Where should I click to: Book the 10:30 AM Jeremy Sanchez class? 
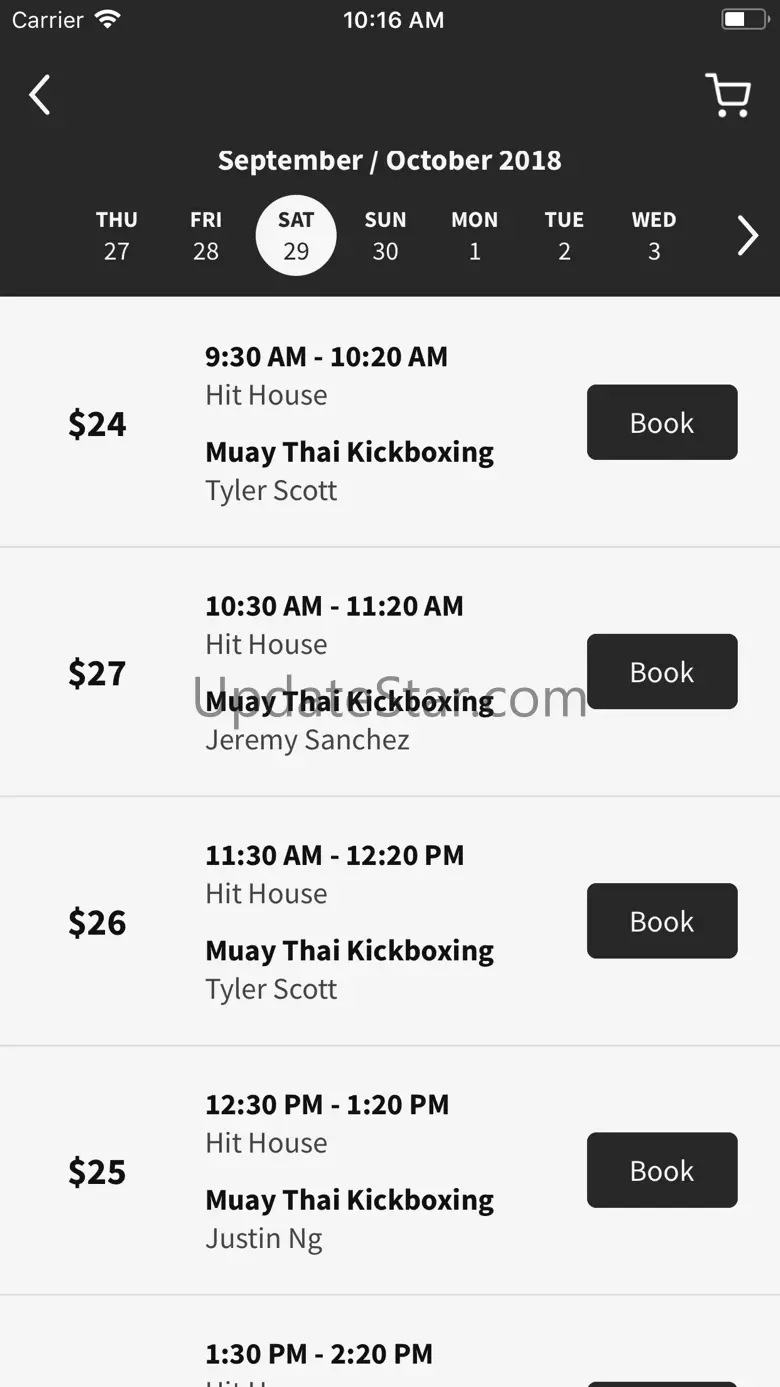pyautogui.click(x=662, y=672)
